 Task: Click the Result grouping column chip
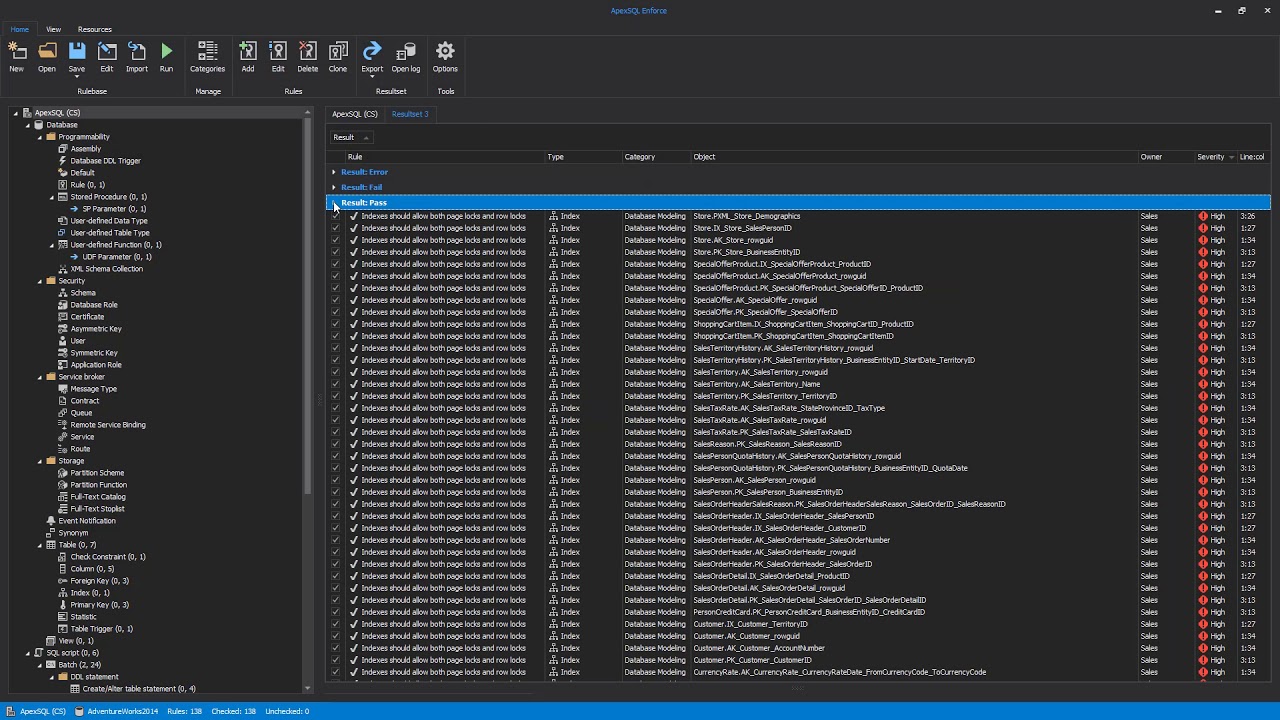[x=351, y=137]
